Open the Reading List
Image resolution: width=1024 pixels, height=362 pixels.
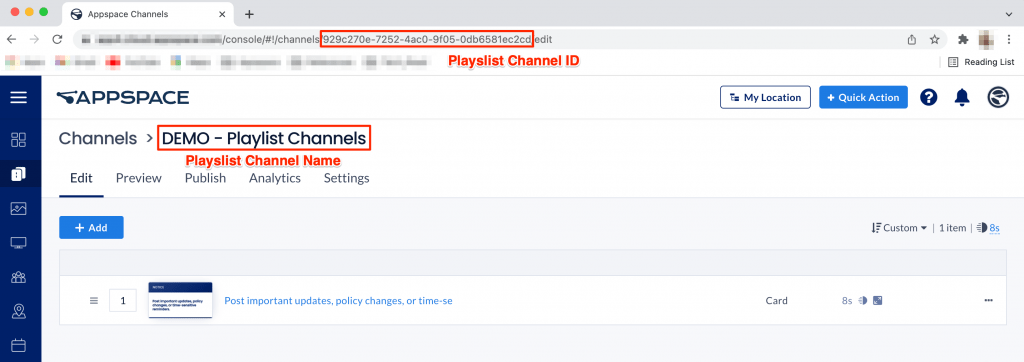pos(981,62)
